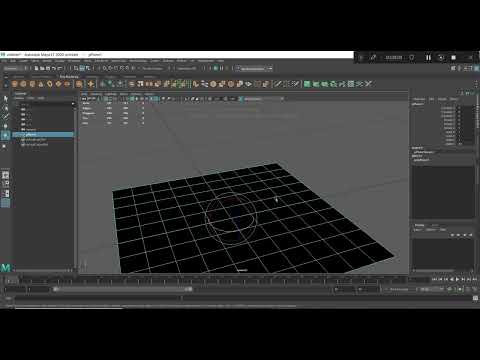Screen dimensions: 480x360
Task: Create a polygon cylinder from the shelf
Action: coord(32,84)
